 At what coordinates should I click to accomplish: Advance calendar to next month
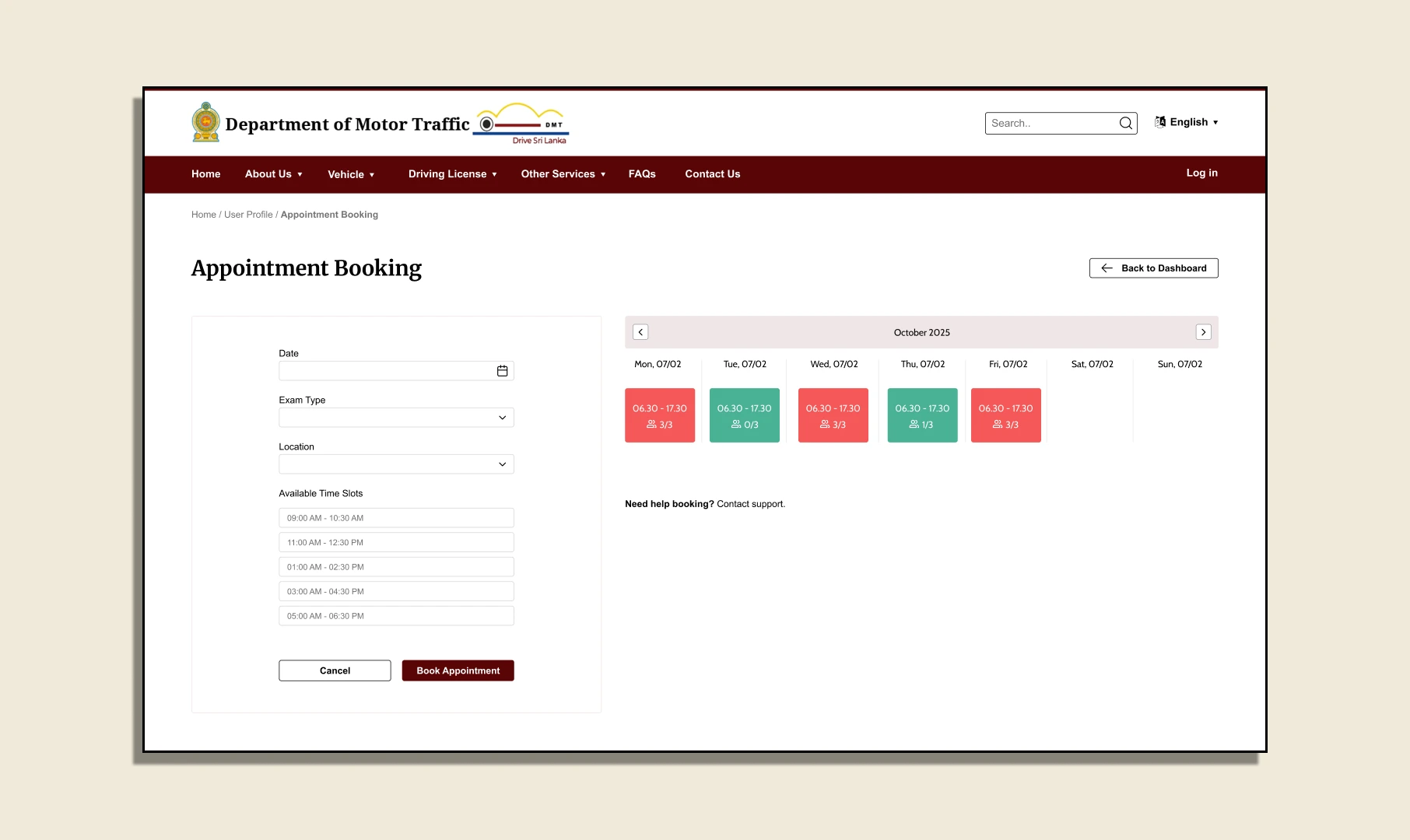click(x=1203, y=332)
